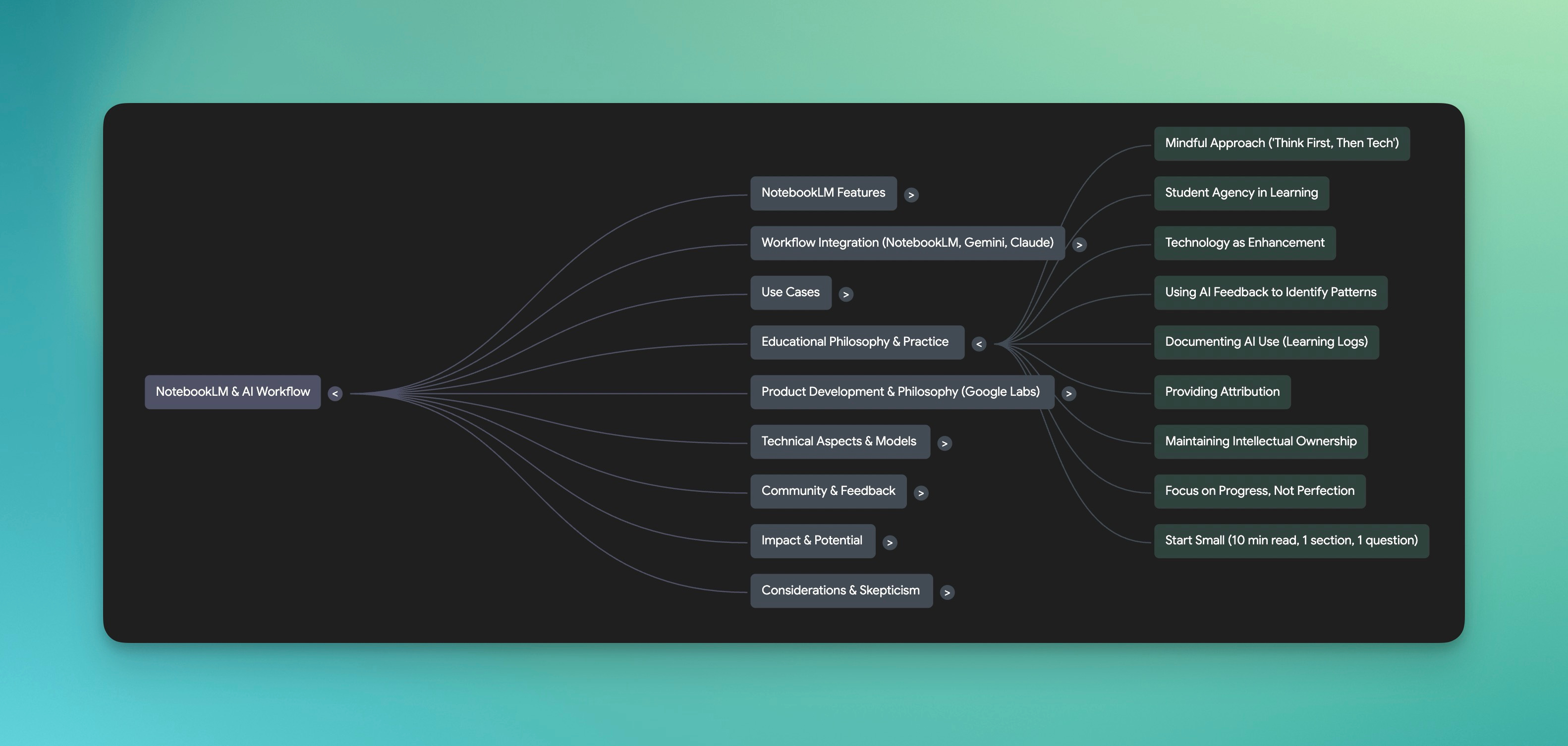Expand the NotebookLM Features branch

tap(911, 195)
